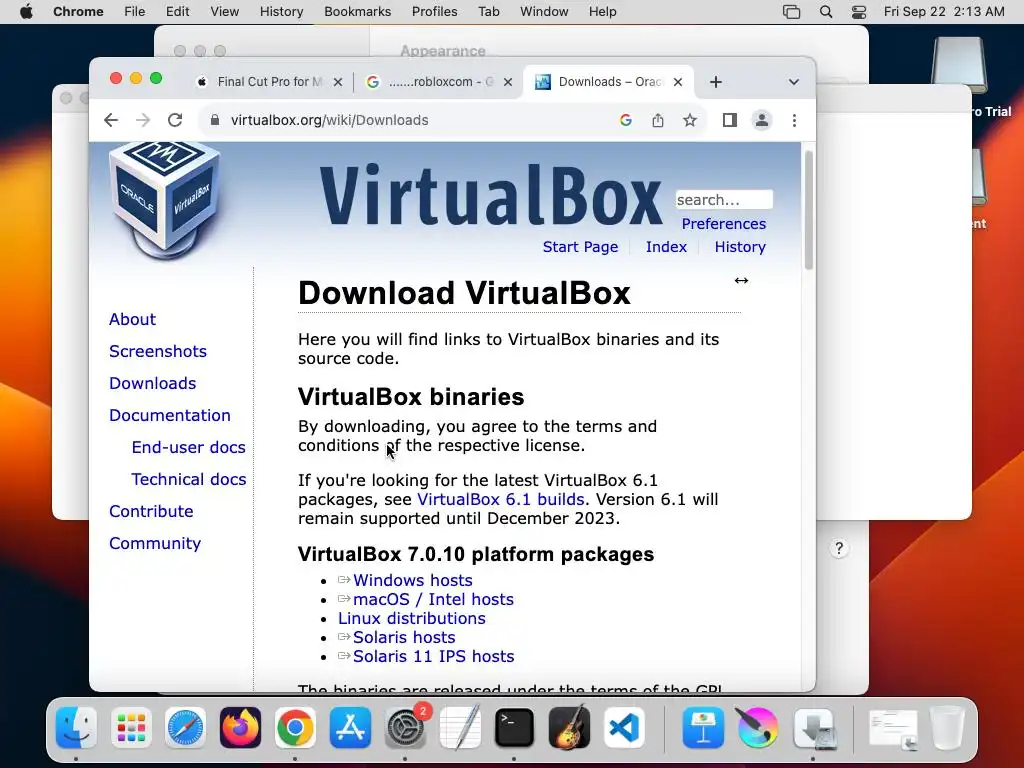Go back using the browser back arrow
1024x768 pixels.
click(111, 120)
